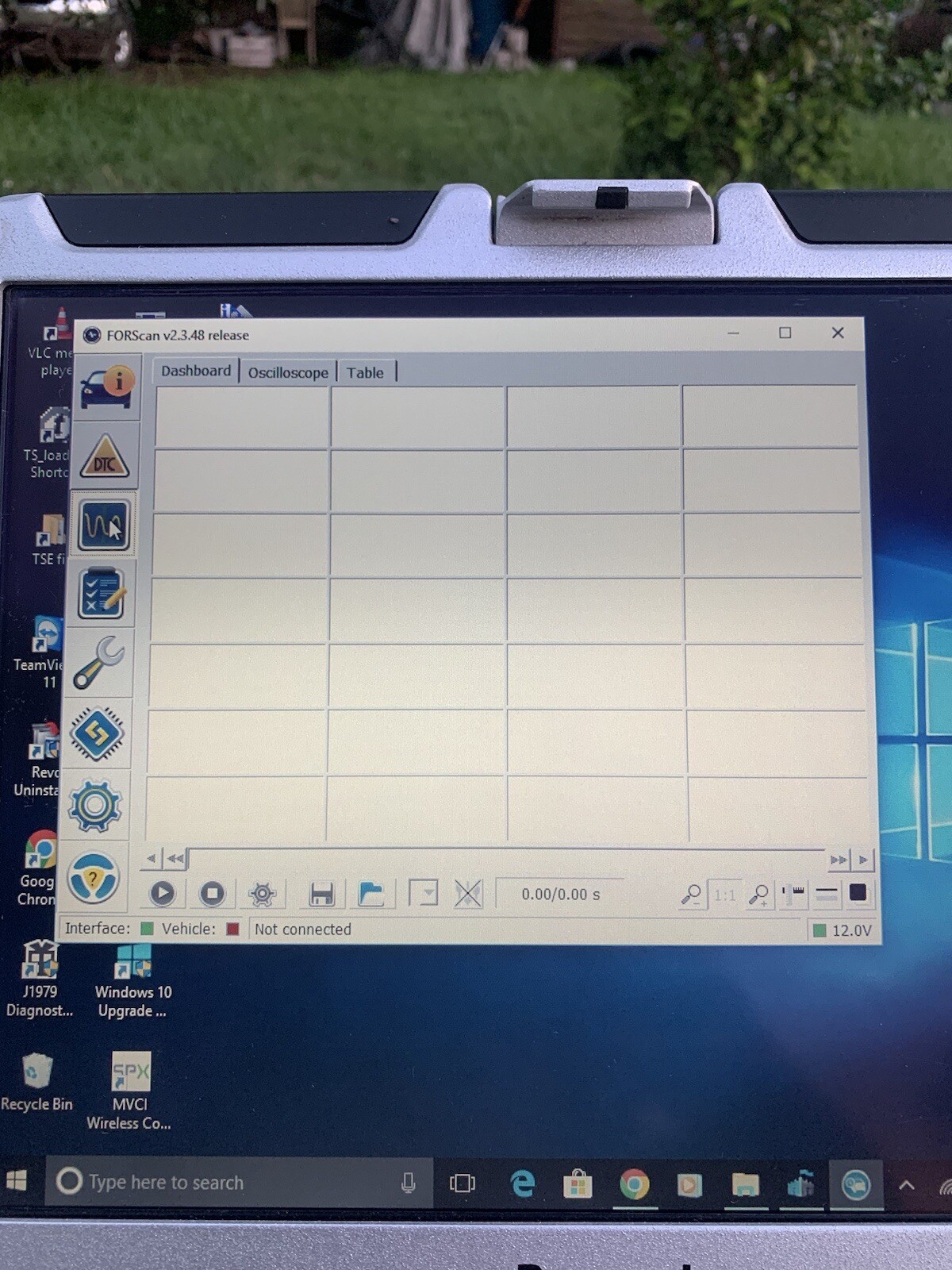Image resolution: width=952 pixels, height=1270 pixels.
Task: Switch to the Oscilloscope tab
Action: point(288,372)
